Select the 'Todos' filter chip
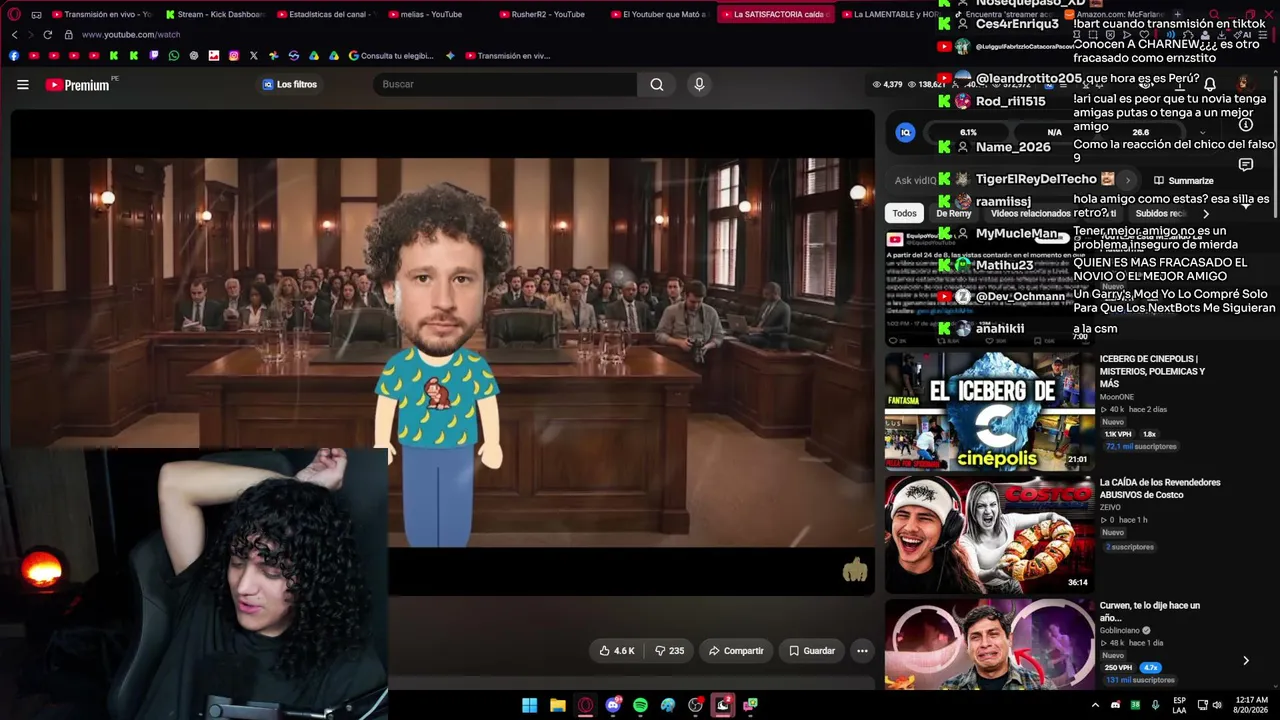Image resolution: width=1280 pixels, height=720 pixels. click(x=904, y=213)
